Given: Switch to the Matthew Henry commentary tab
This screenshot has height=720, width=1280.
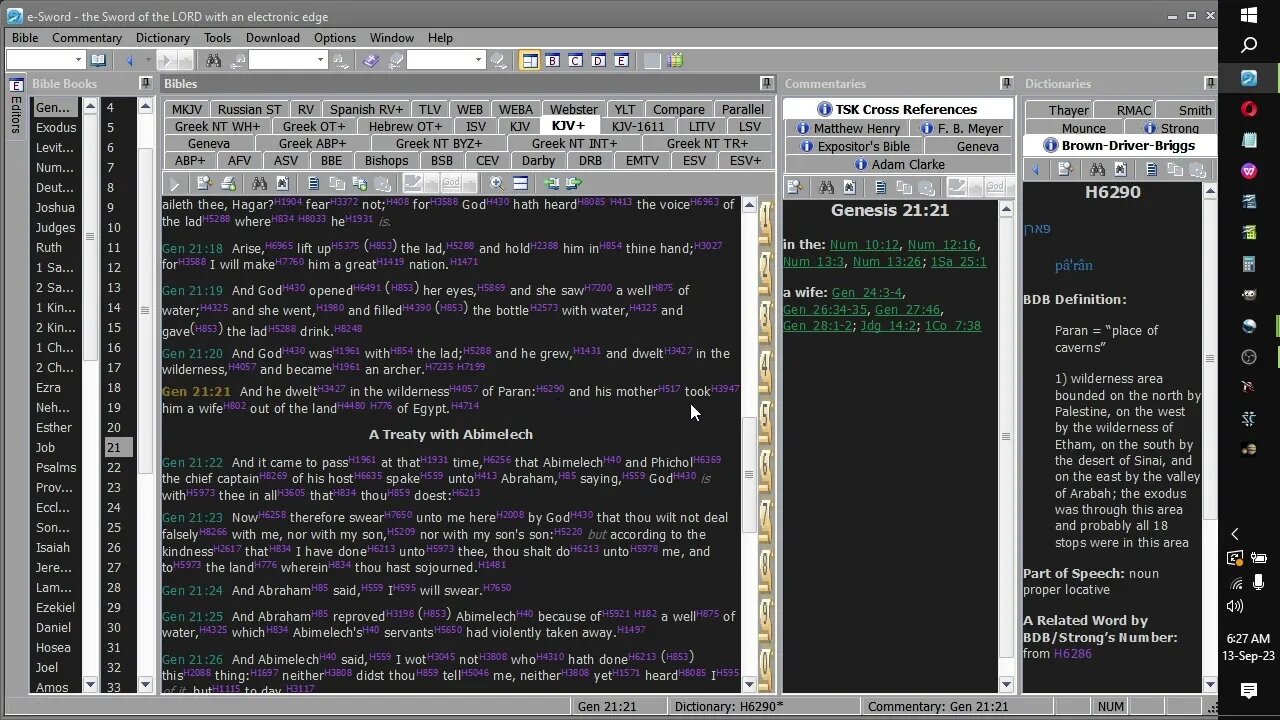Looking at the screenshot, I should (x=848, y=128).
